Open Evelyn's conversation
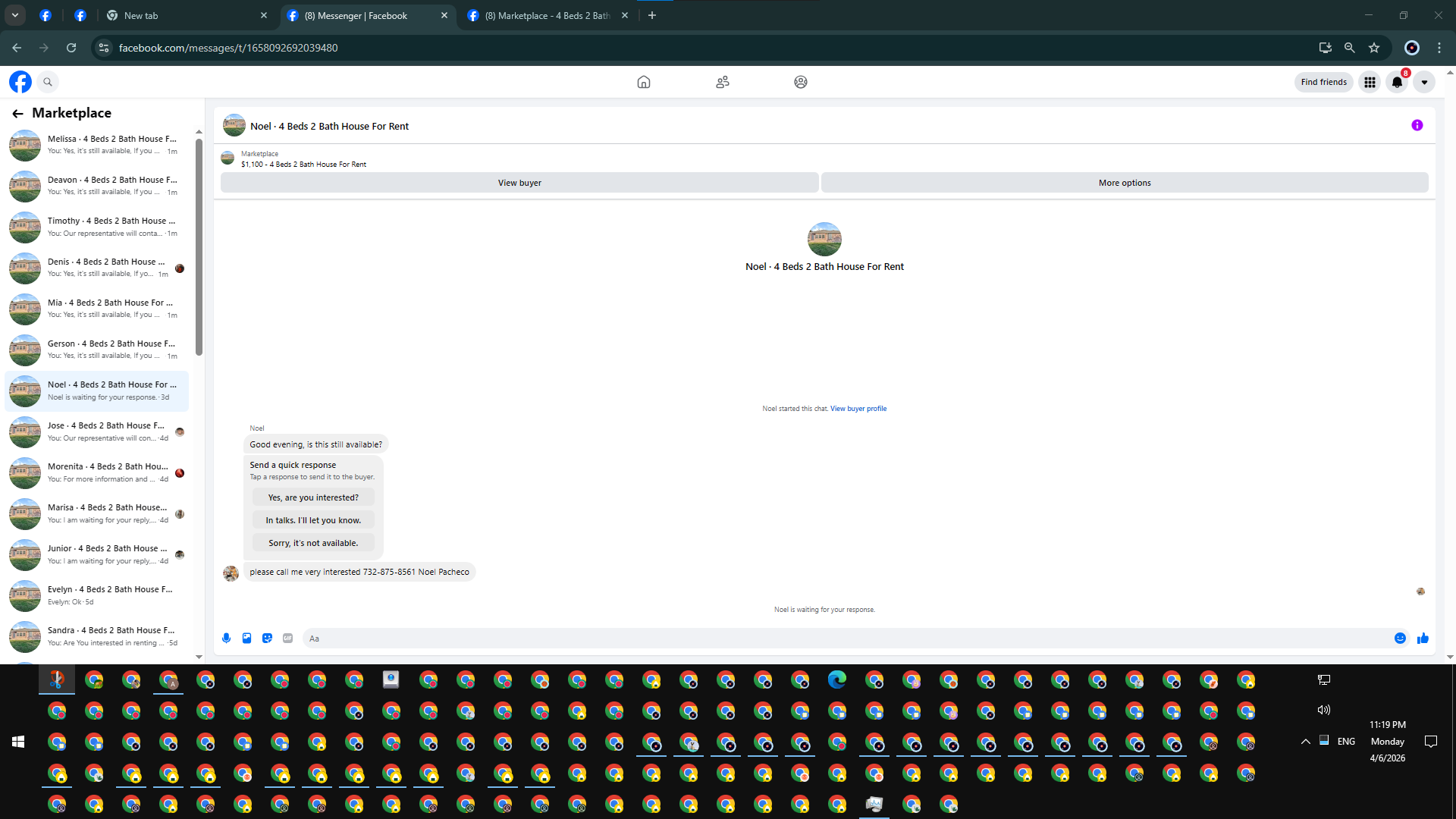 [97, 595]
